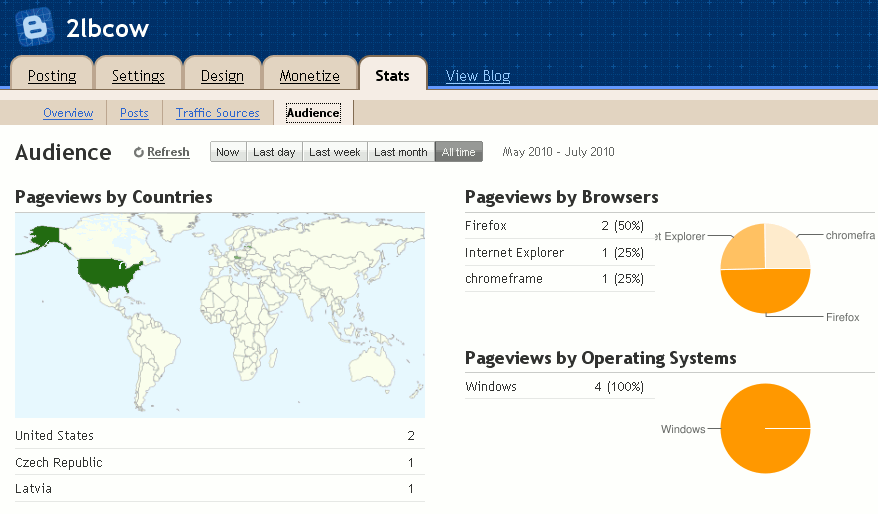The width and height of the screenshot is (878, 514).
Task: Choose the Last week time range
Action: pos(334,152)
